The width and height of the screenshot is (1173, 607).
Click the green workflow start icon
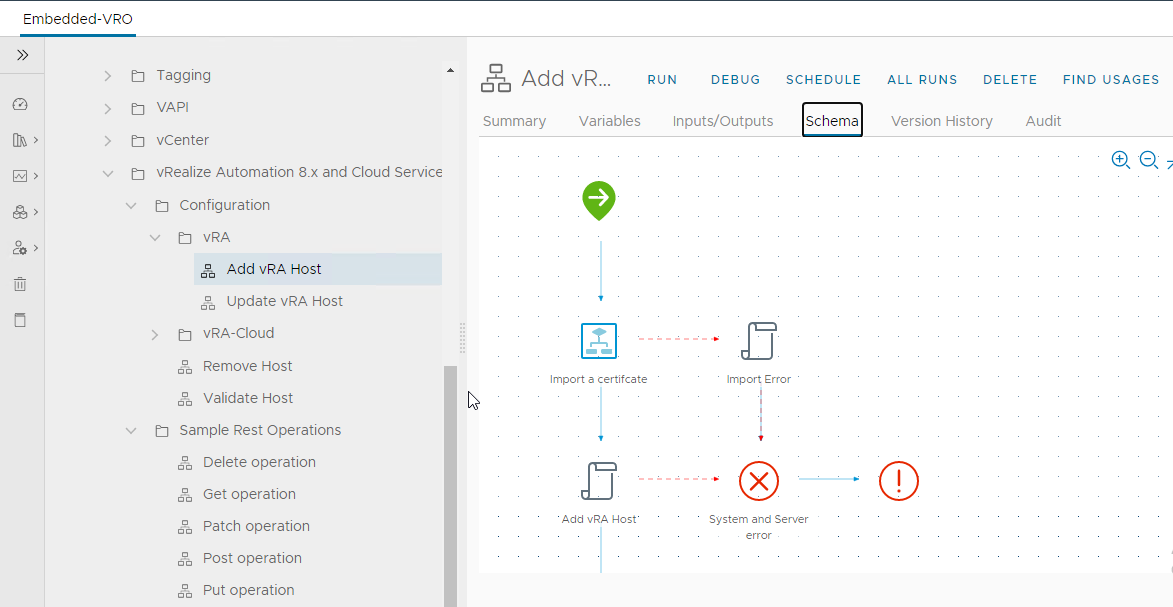(599, 200)
